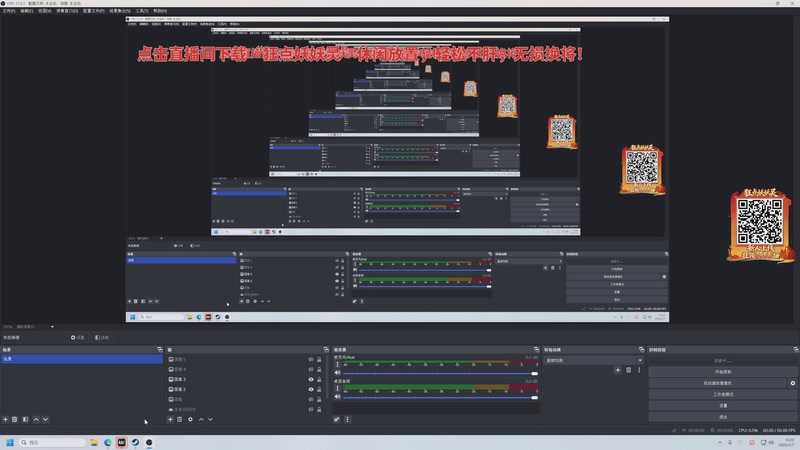Click source properties button in context bar
The width and height of the screenshot is (800, 450).
coord(78,337)
